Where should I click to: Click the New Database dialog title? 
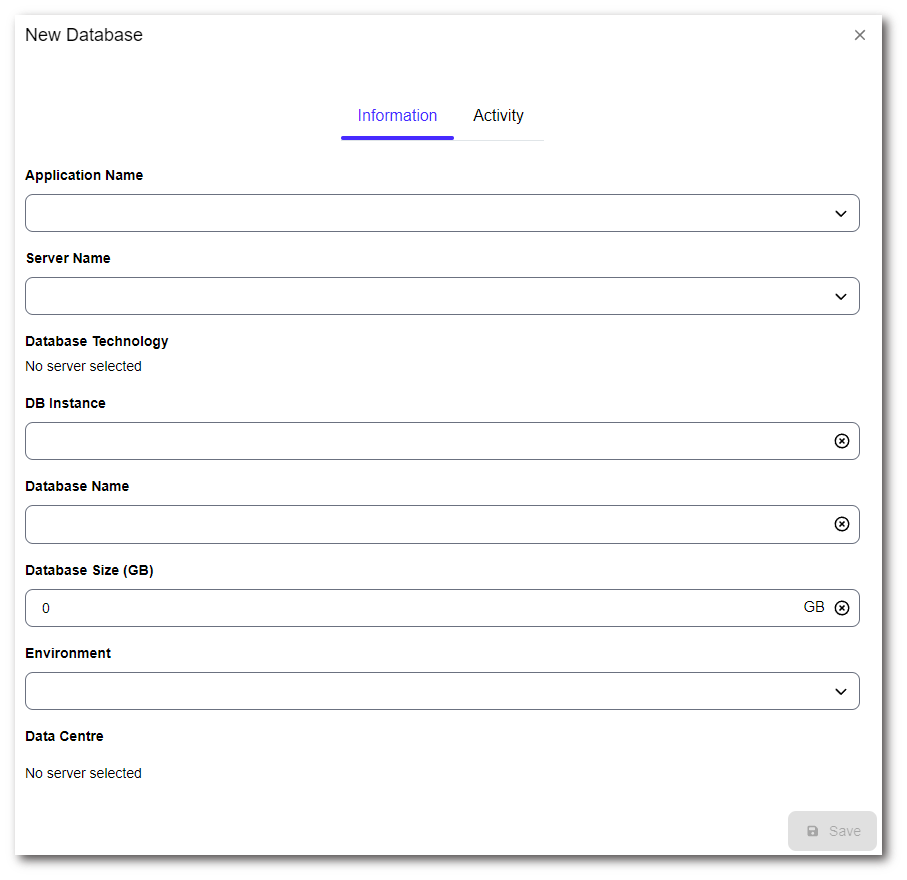[x=84, y=35]
